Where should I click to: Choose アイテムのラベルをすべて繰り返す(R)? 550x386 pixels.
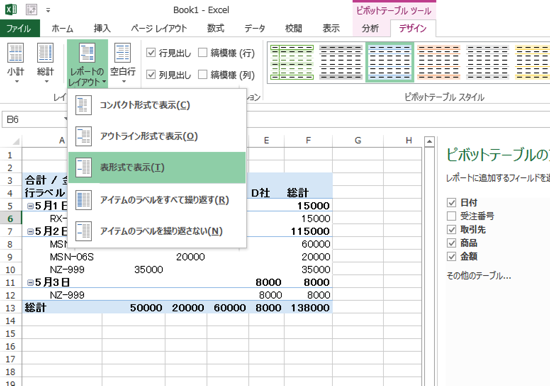pos(157,200)
